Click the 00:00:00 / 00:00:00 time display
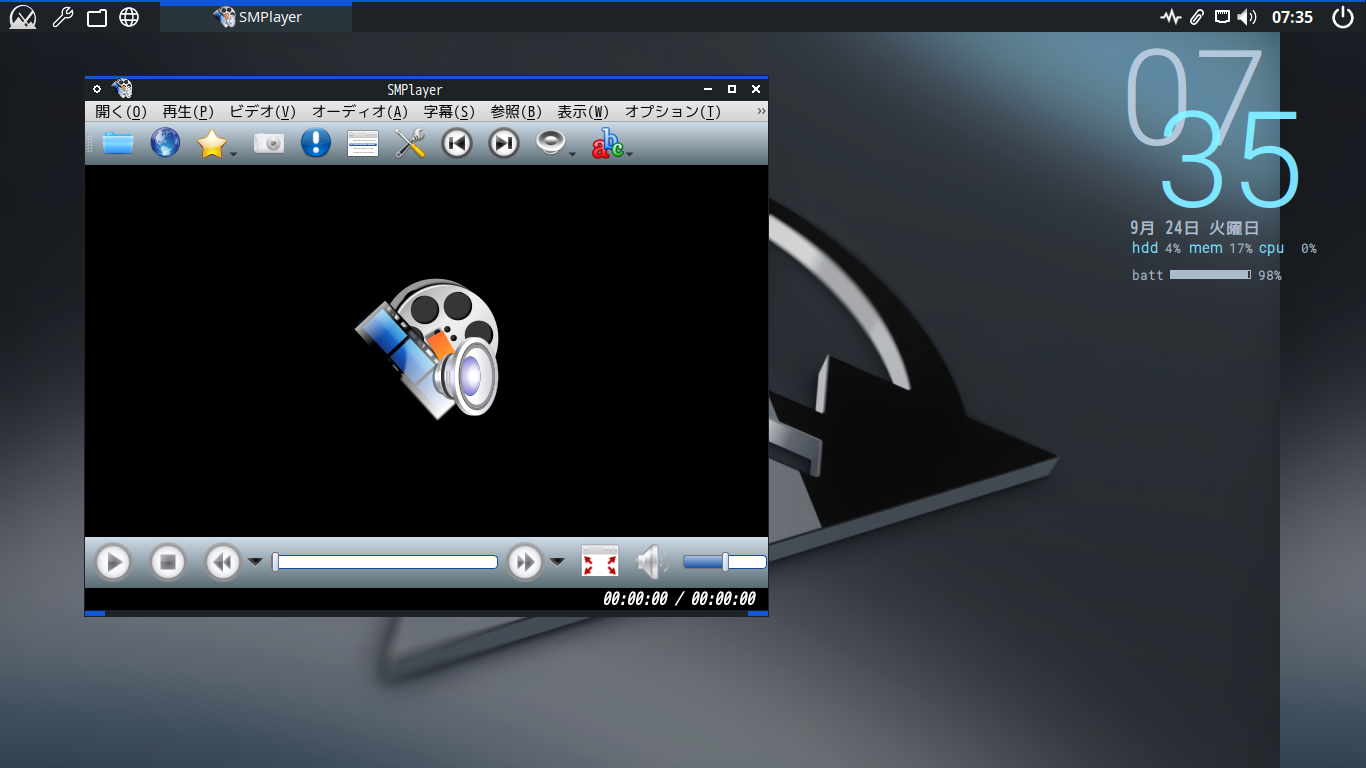This screenshot has height=768, width=1366. tap(679, 599)
